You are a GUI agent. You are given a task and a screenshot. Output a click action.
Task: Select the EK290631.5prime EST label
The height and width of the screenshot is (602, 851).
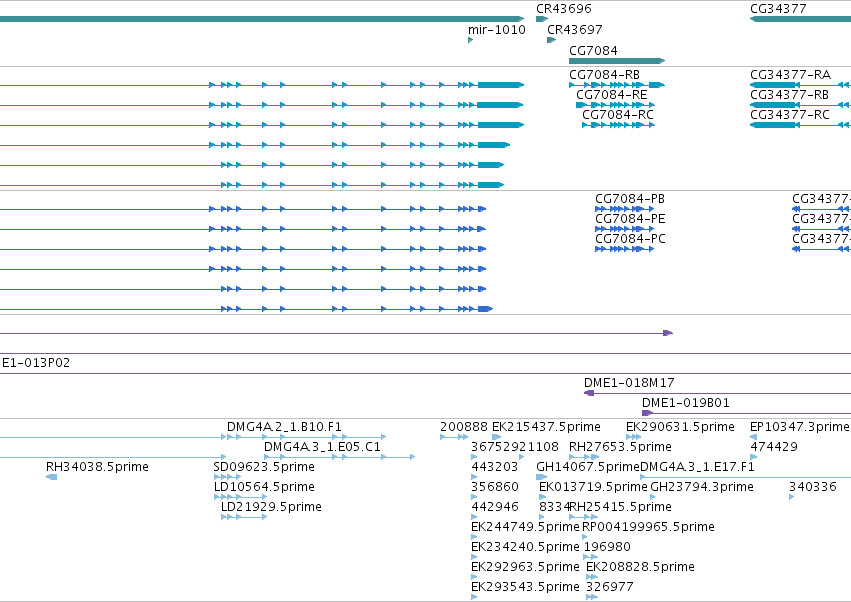[x=680, y=427]
